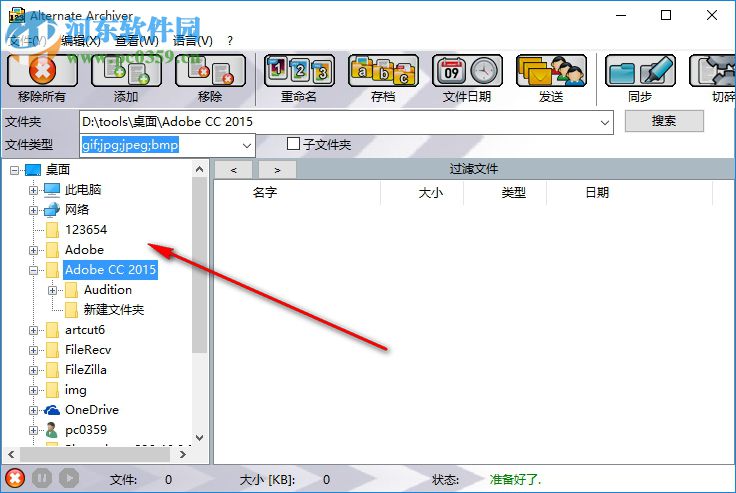Sort by 类型 type column header

(514, 193)
